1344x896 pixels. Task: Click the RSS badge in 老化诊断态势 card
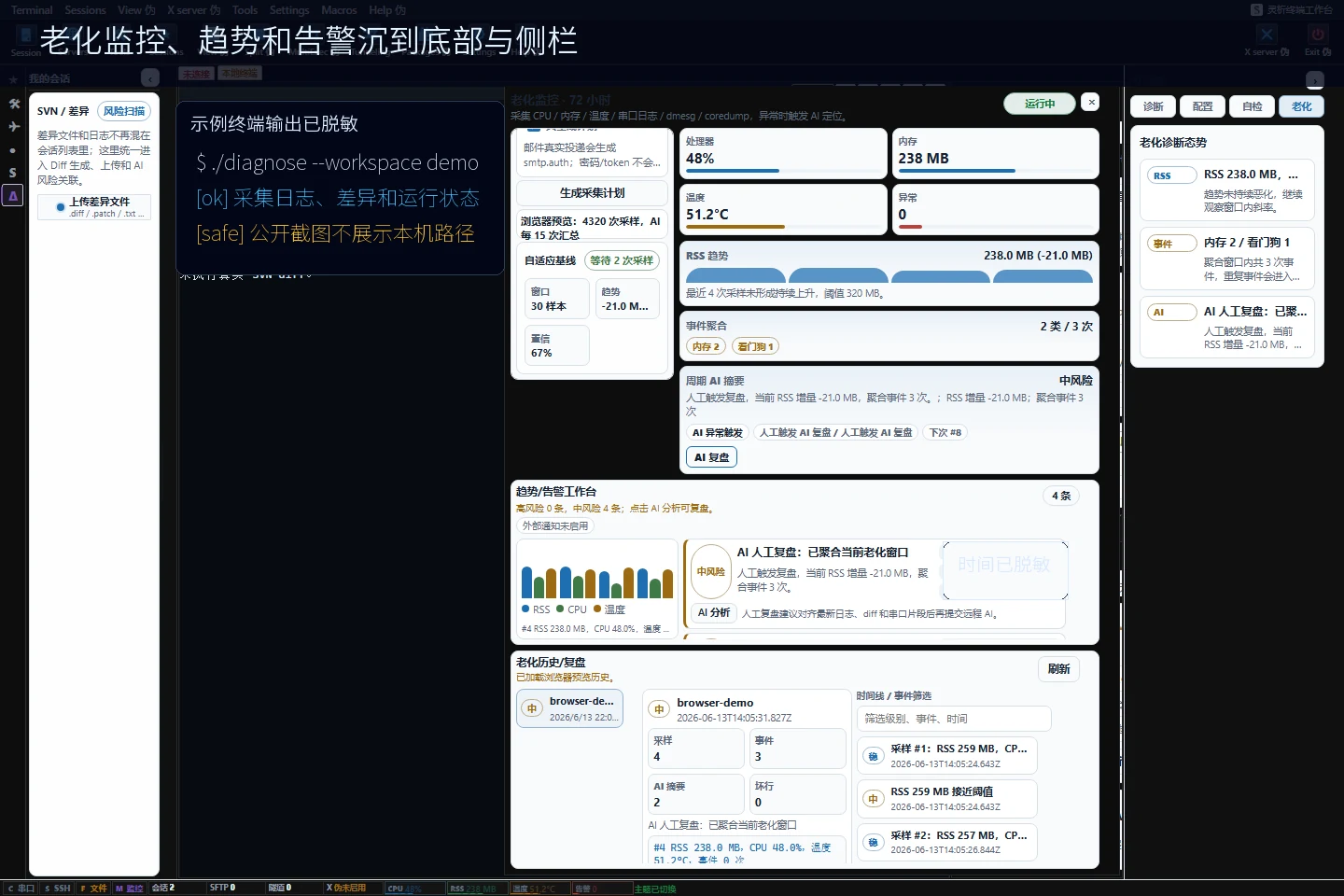pos(1171,175)
